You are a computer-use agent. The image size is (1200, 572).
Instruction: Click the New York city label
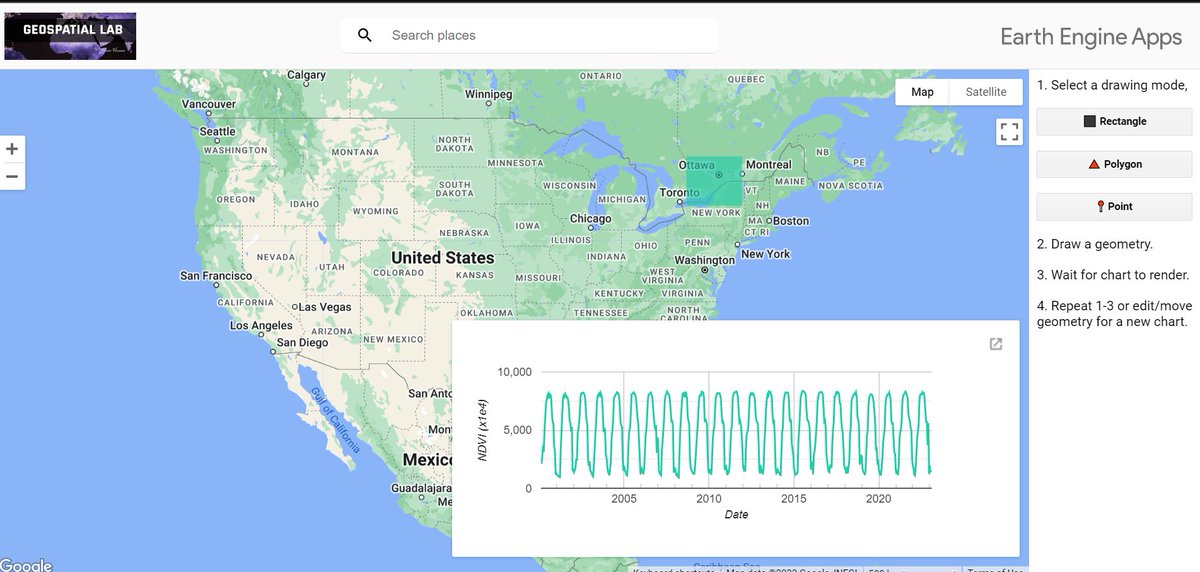point(765,254)
